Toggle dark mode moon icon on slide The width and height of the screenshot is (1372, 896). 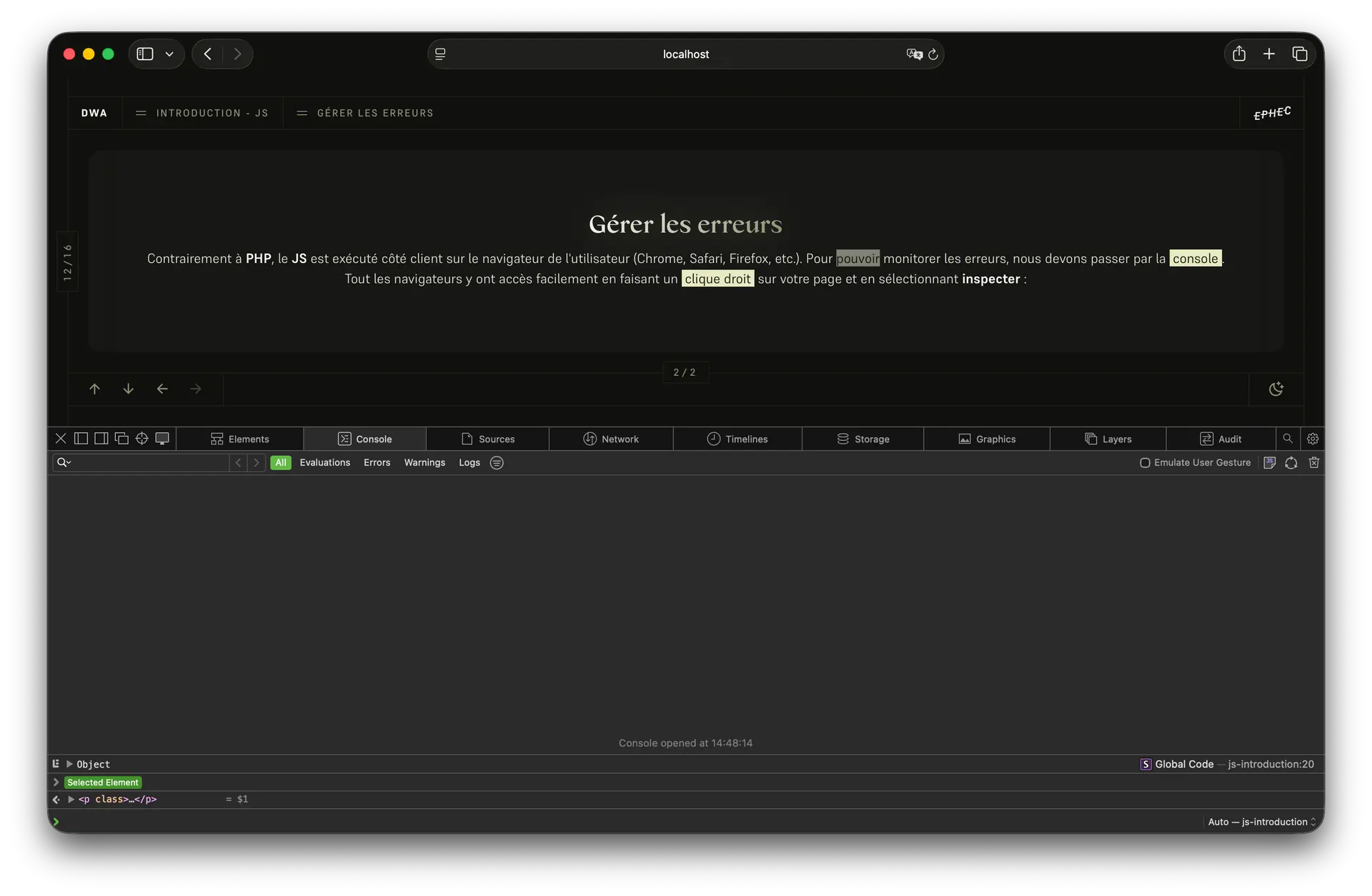click(1276, 389)
